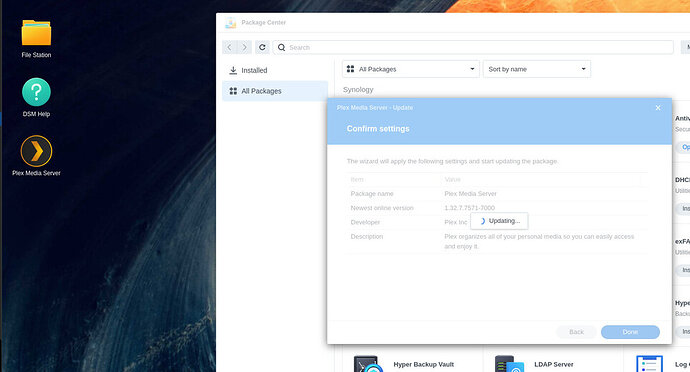The height and width of the screenshot is (372, 690).
Task: Click the Log Center package icon
Action: click(x=649, y=364)
